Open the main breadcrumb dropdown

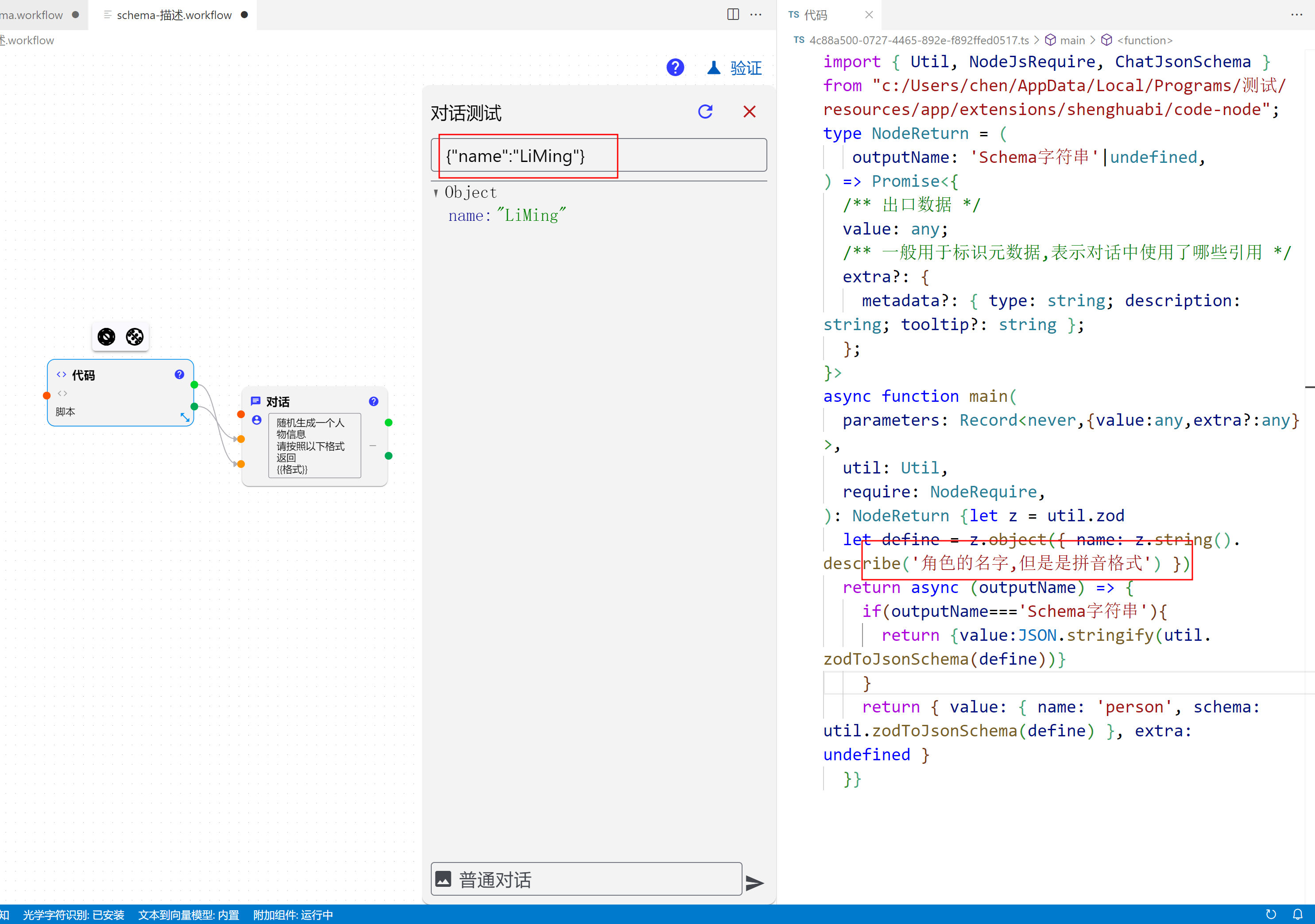pyautogui.click(x=1071, y=40)
